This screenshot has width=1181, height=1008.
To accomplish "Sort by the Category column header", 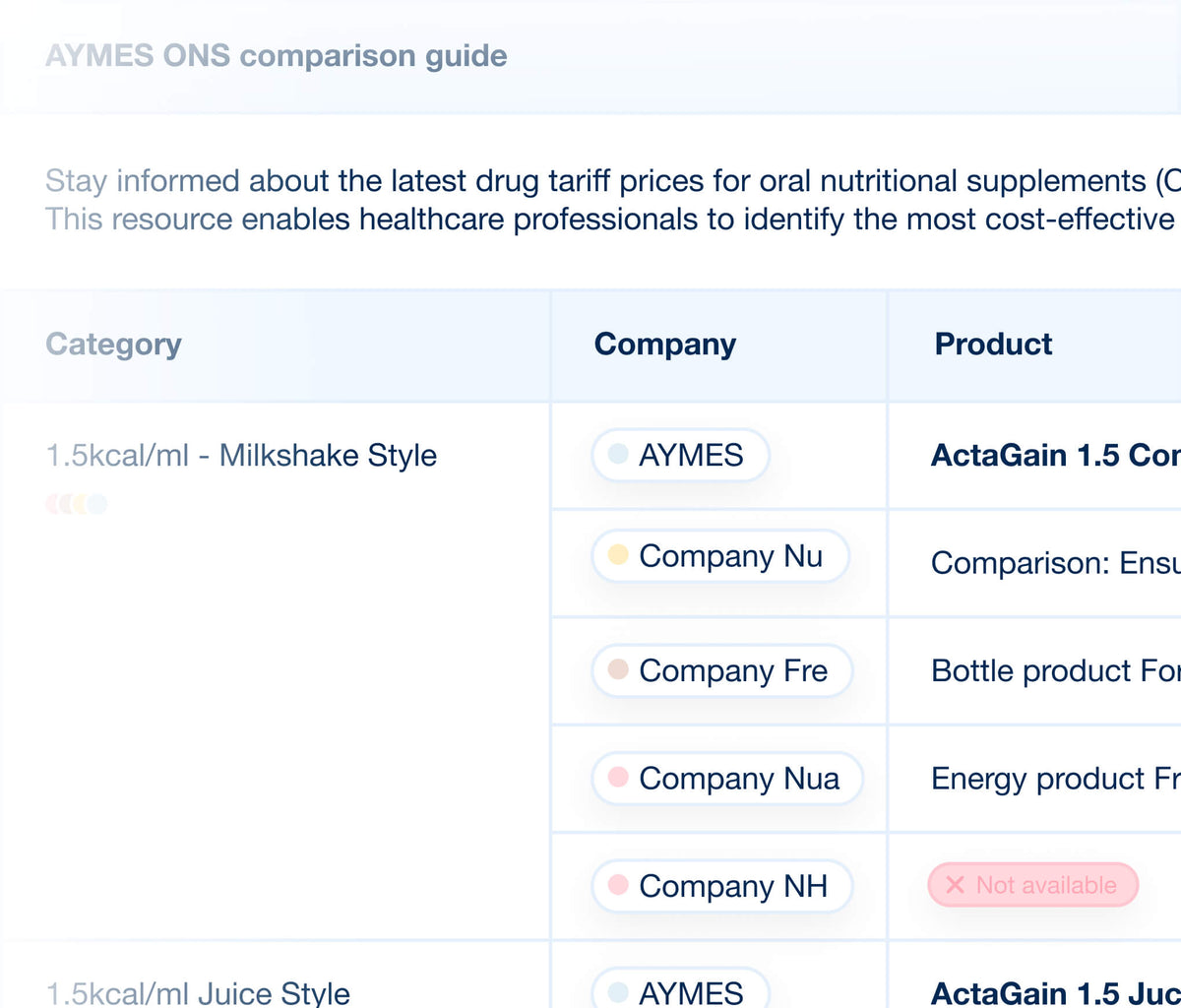I will coord(113,345).
